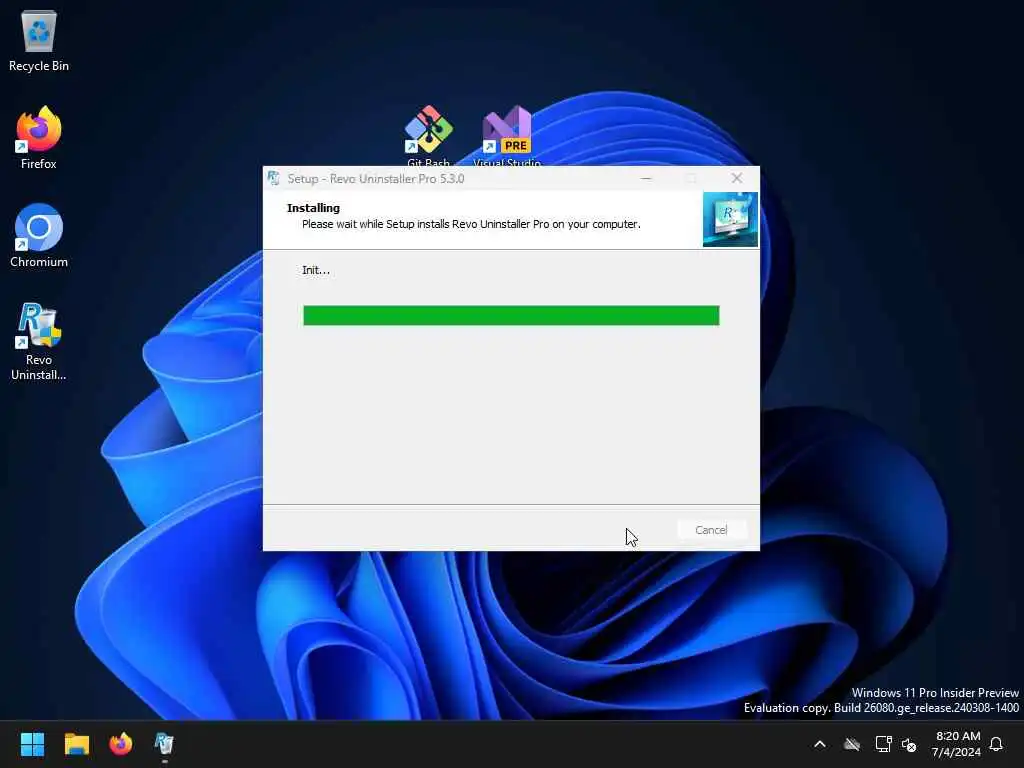Click the installer progress bar

(x=511, y=315)
